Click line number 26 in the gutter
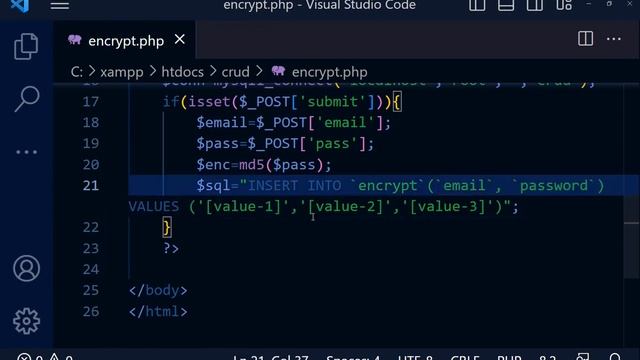 [x=91, y=312]
